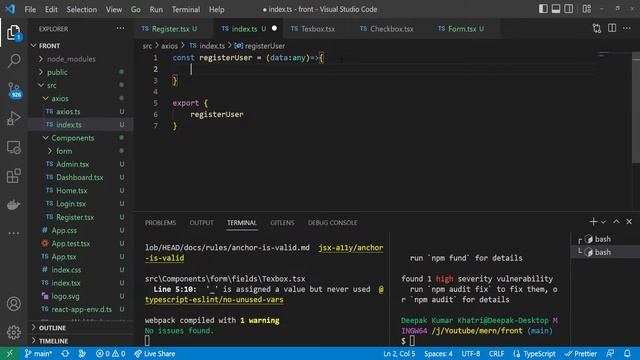Click the CRLF end of line indicator
Viewport: 640px width, 360px height.
[496, 354]
